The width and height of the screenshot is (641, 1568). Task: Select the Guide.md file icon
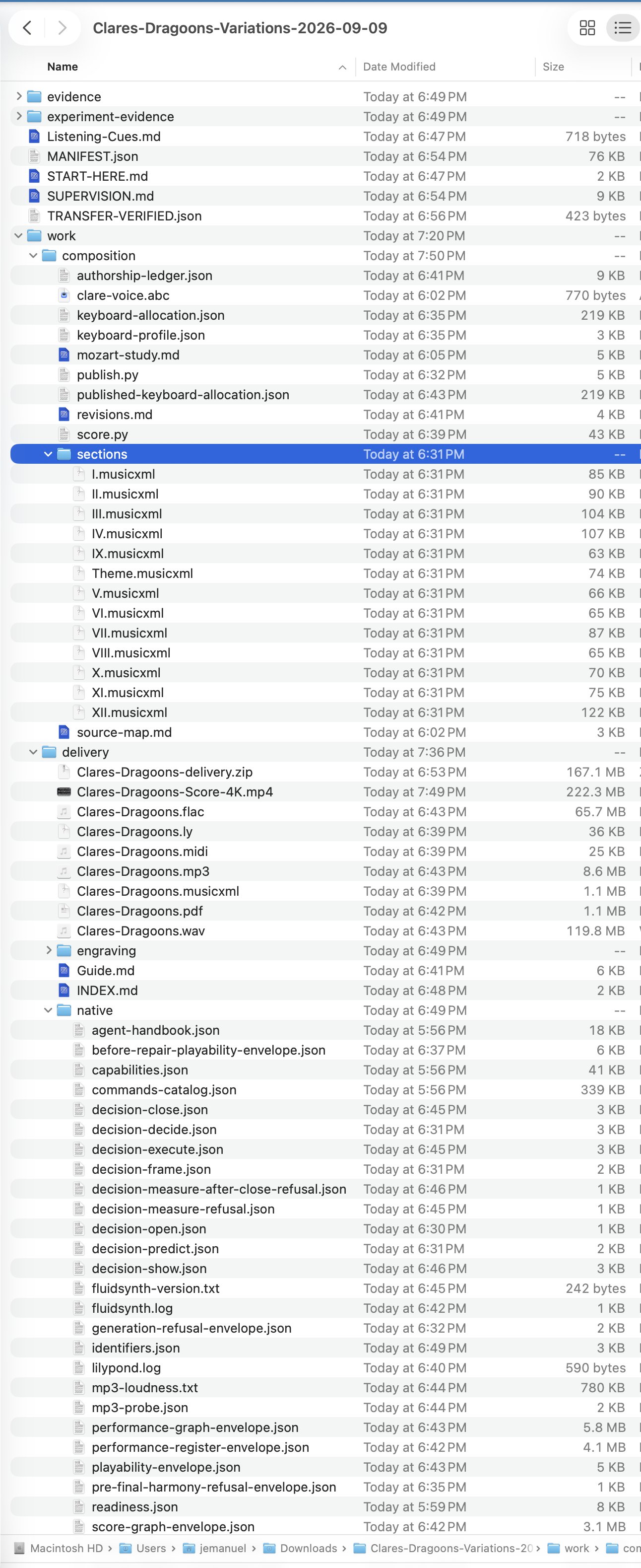click(x=64, y=971)
